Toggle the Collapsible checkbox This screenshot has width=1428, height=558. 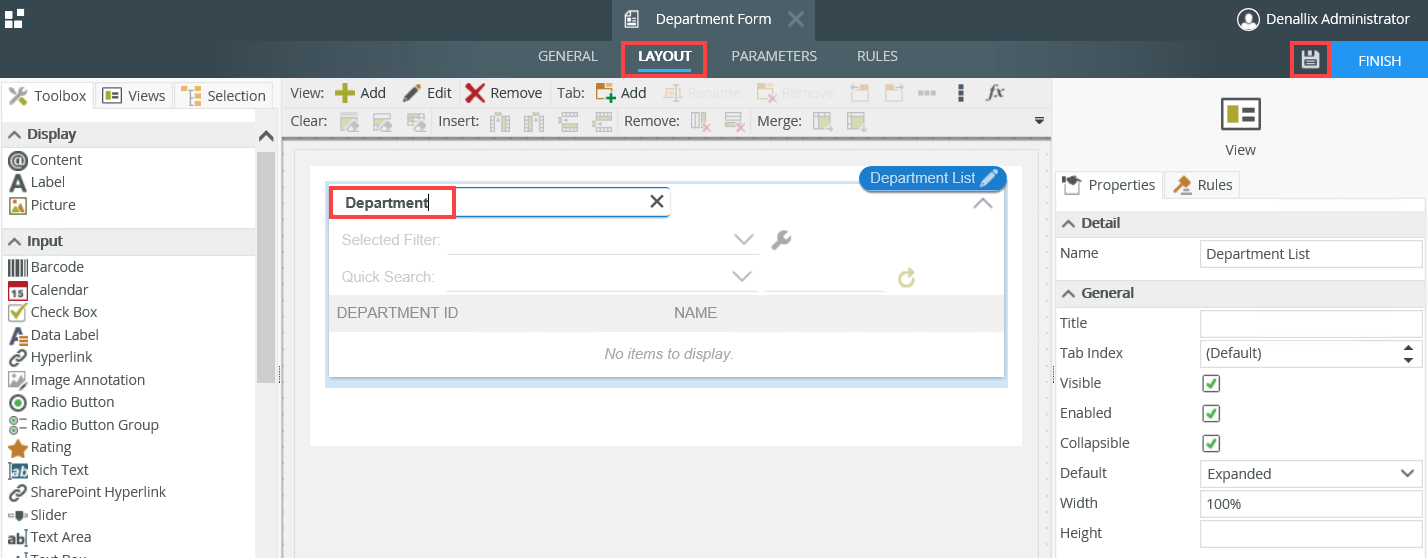[1211, 443]
